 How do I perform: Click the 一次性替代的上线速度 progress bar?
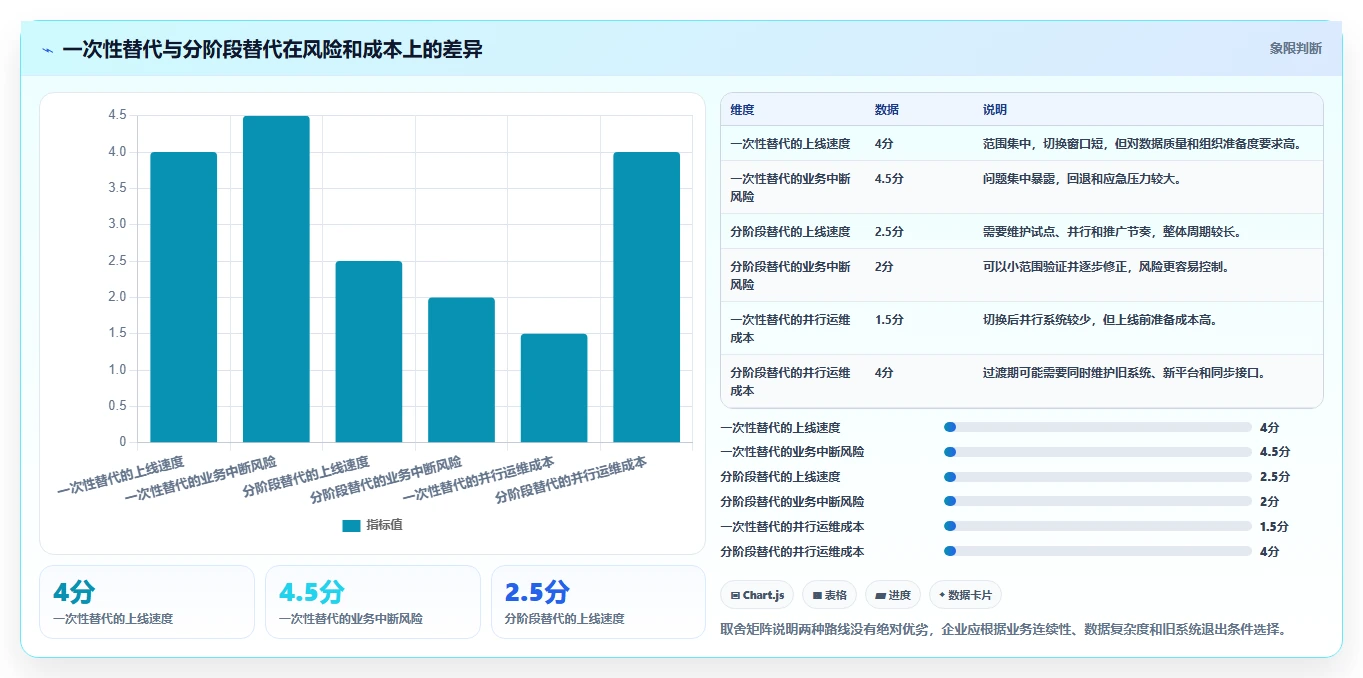(x=1098, y=427)
